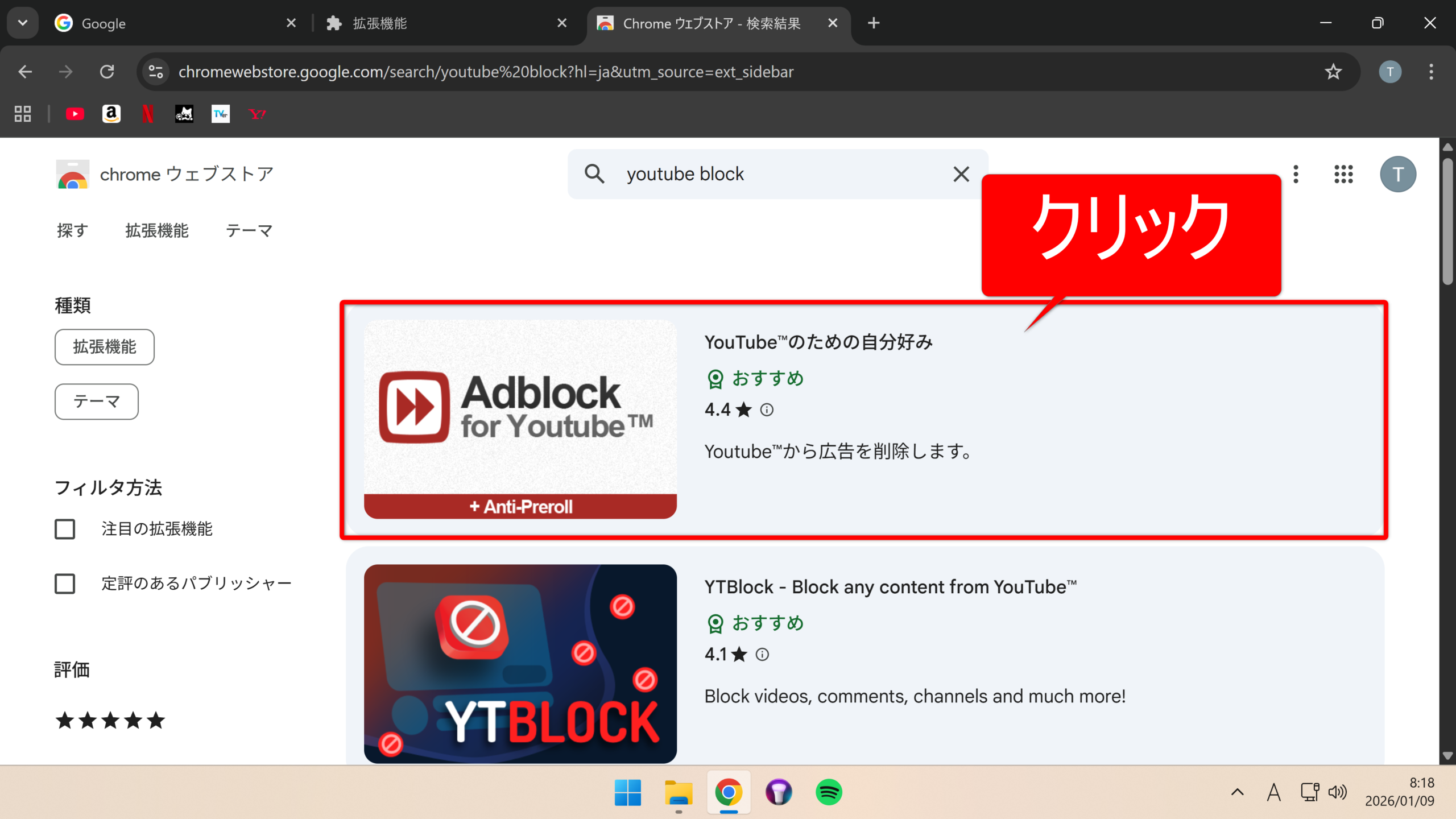Viewport: 1456px width, 819px height.
Task: Click rating info icon beside 4.4
Action: point(767,410)
